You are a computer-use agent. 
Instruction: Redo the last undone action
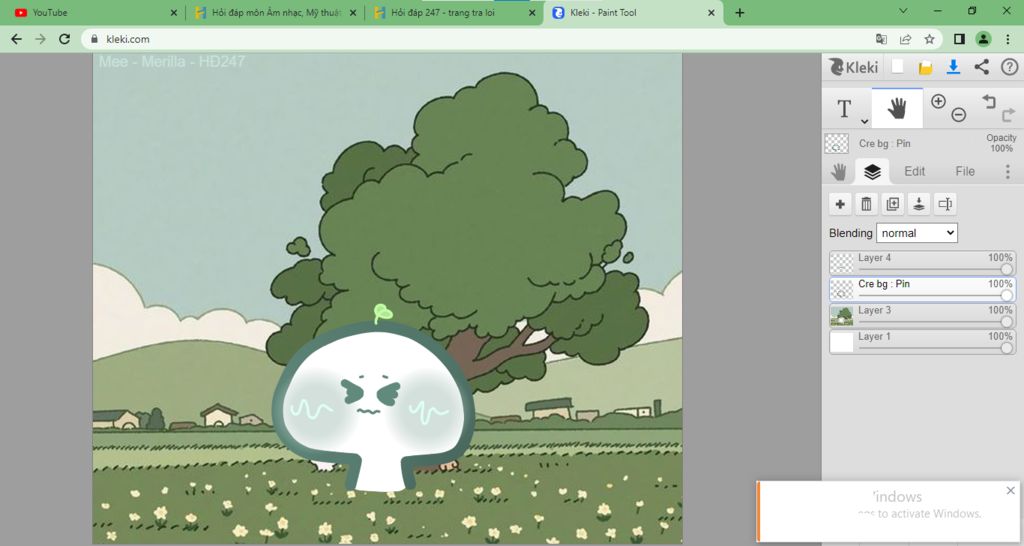[1009, 115]
